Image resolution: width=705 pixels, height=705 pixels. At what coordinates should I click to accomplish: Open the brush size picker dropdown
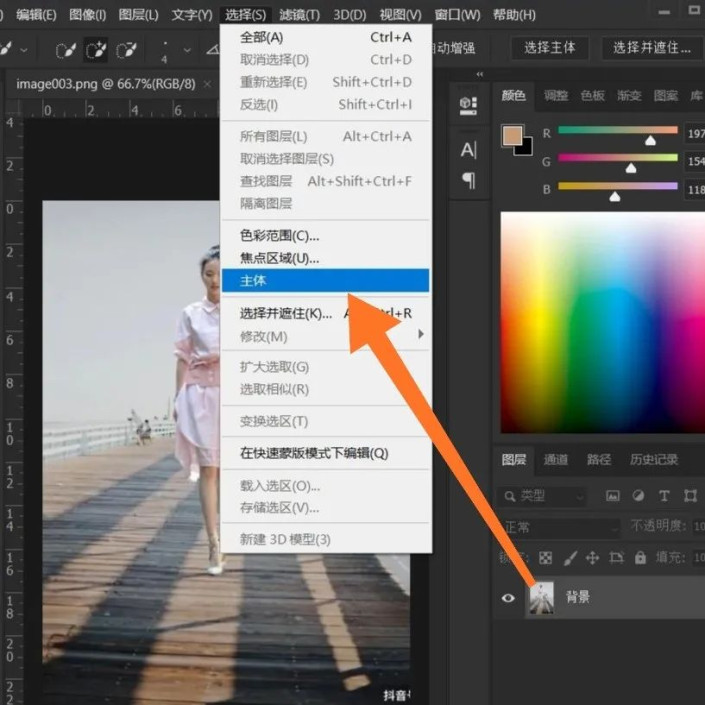coord(187,50)
